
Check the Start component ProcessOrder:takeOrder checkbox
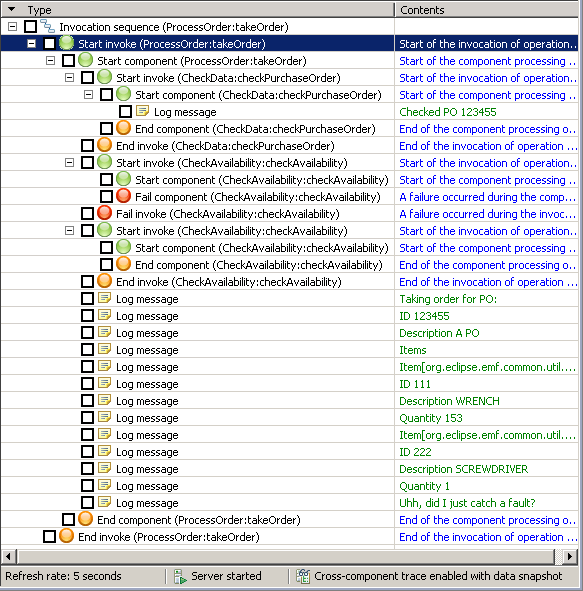click(x=68, y=61)
